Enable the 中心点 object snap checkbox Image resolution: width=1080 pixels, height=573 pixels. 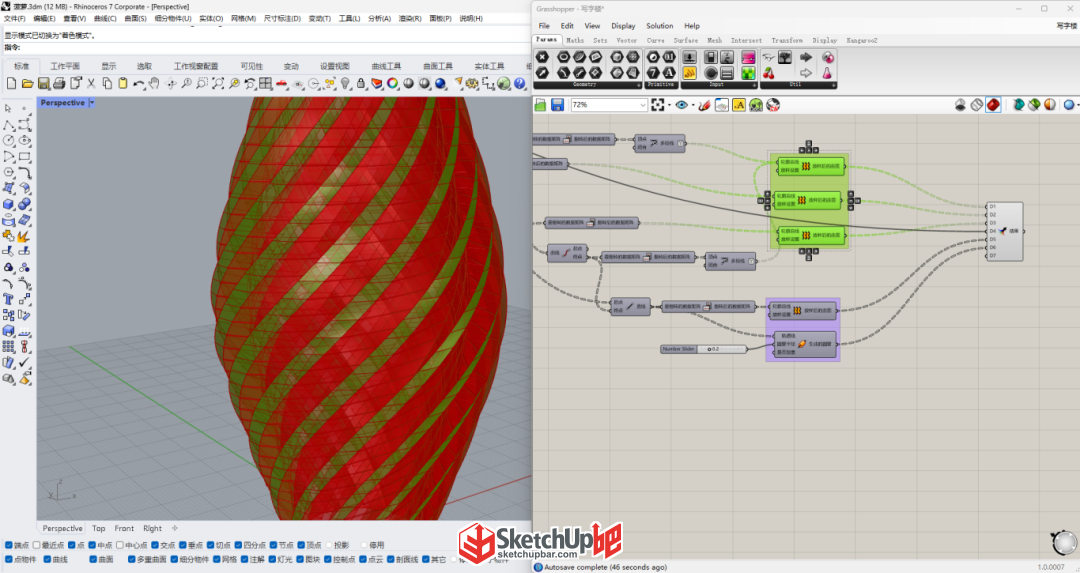coord(120,545)
